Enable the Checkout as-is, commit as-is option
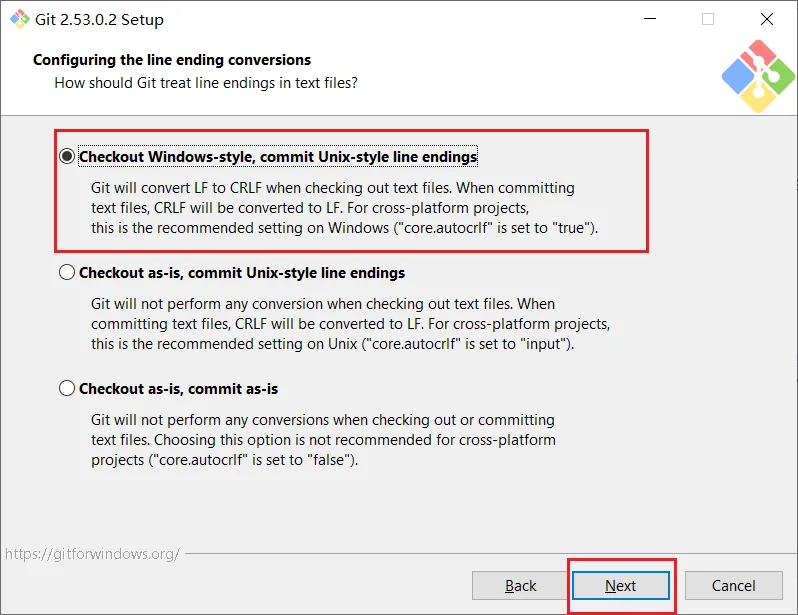This screenshot has height=615, width=798. pos(67,388)
